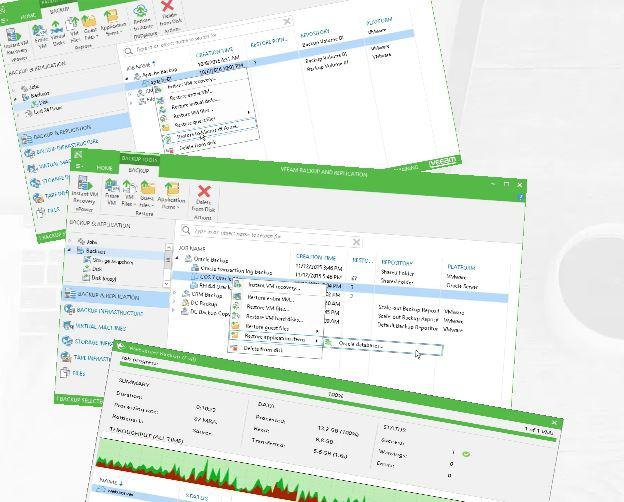
Task: Click back arrow icon in job progress window
Action: tap(121, 346)
